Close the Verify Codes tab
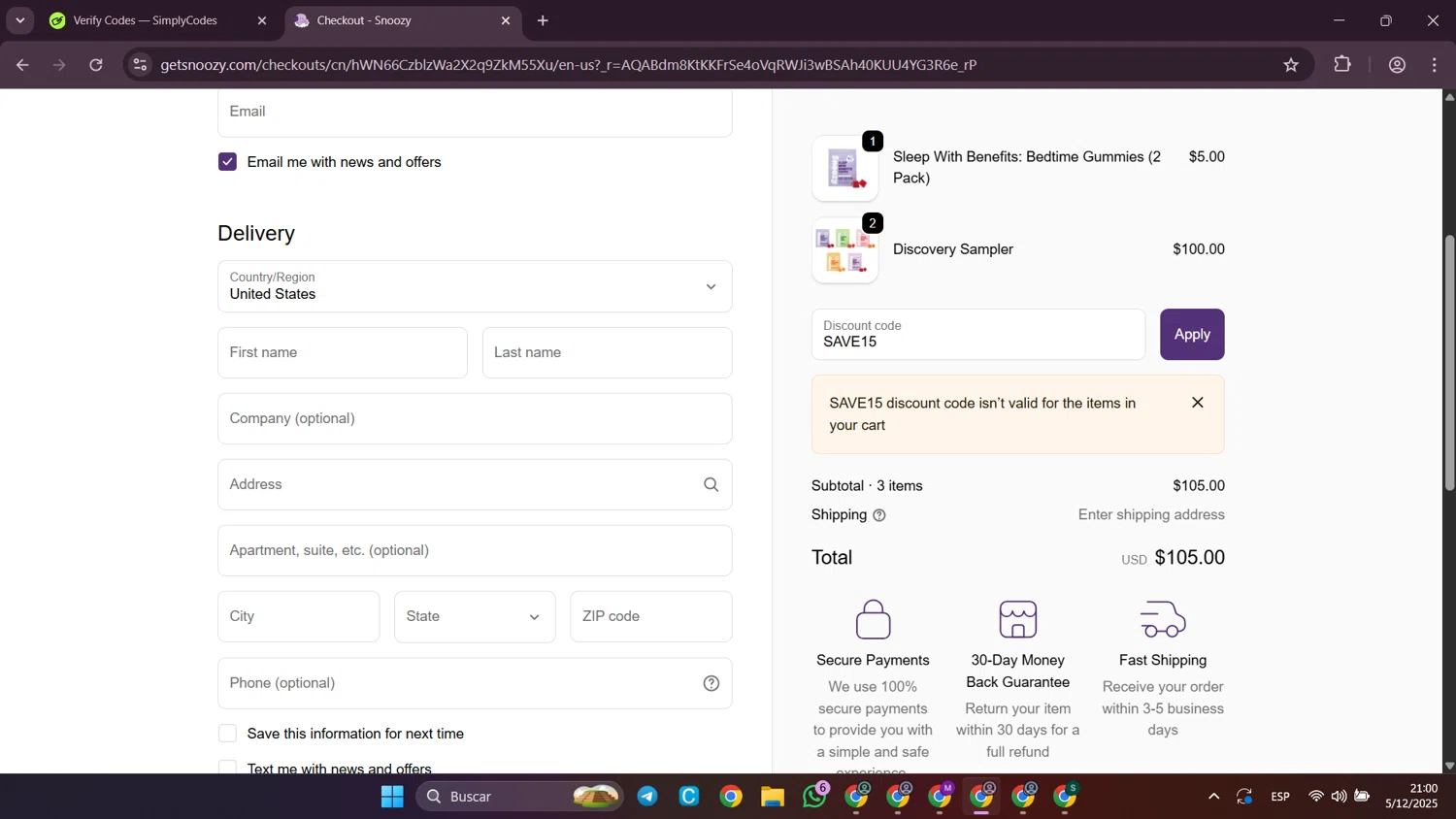This screenshot has height=819, width=1456. pyautogui.click(x=261, y=20)
